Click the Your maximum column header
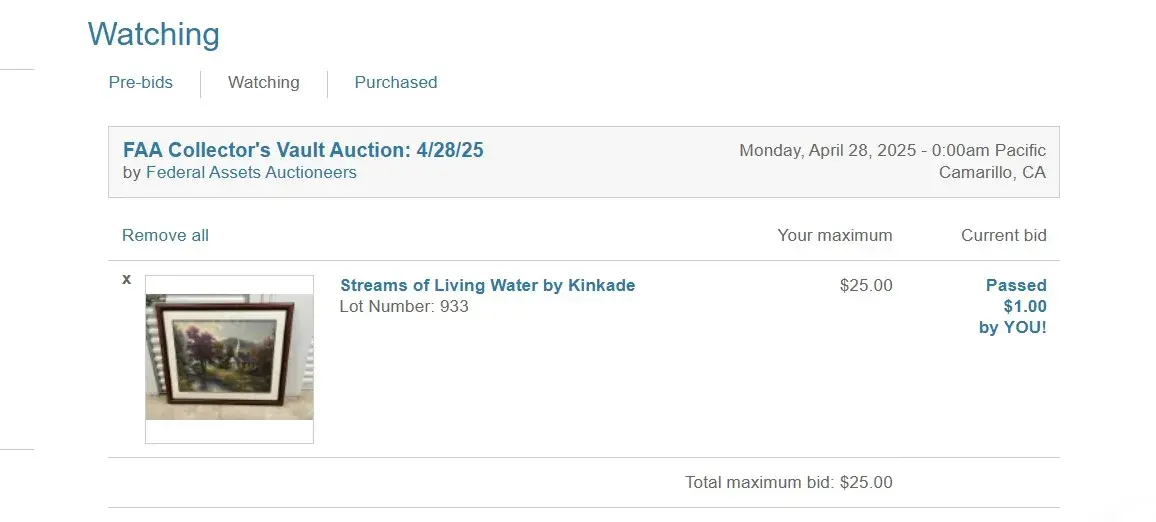This screenshot has height=522, width=1156. click(x=834, y=236)
